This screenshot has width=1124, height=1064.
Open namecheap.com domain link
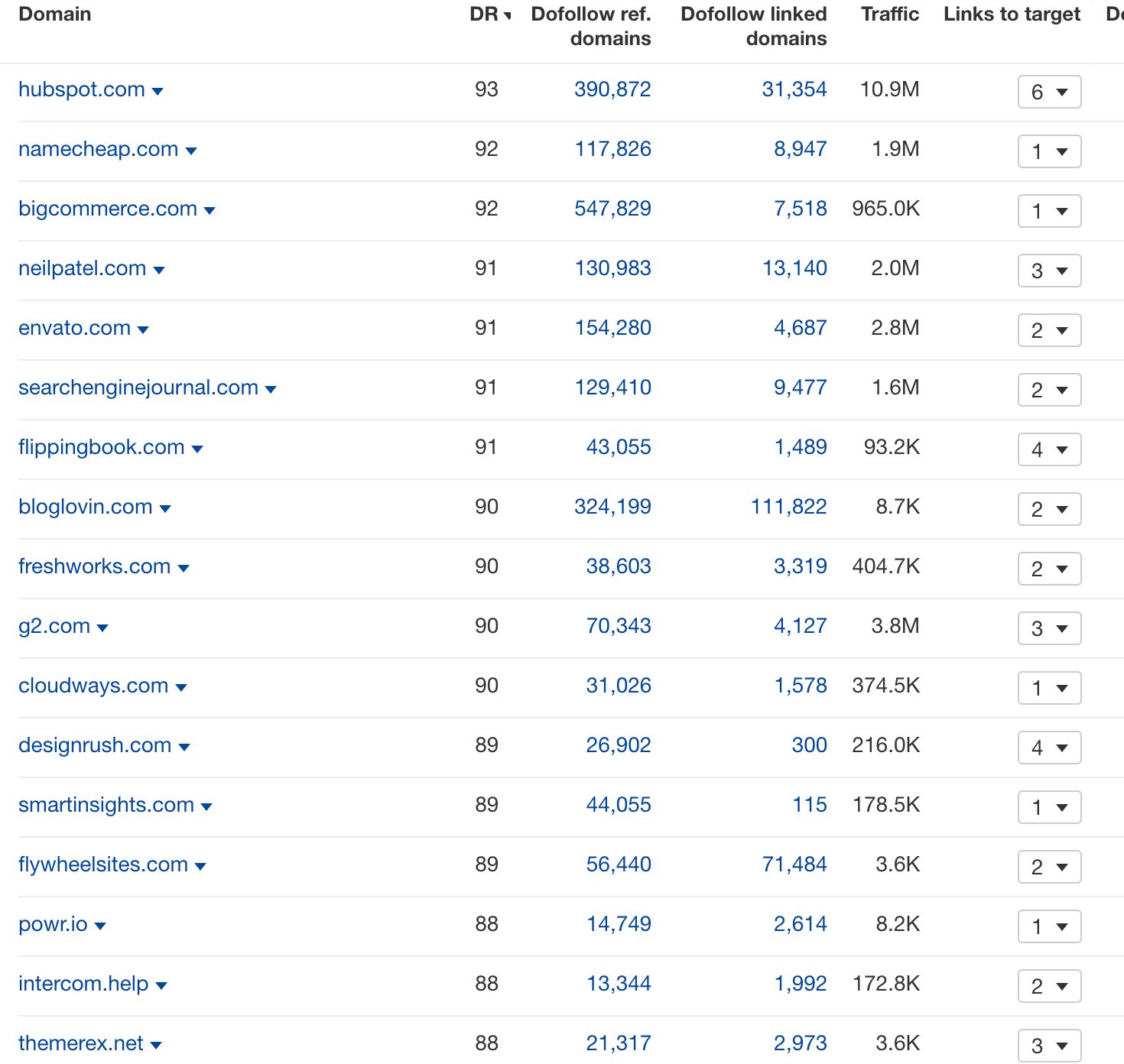click(x=98, y=149)
